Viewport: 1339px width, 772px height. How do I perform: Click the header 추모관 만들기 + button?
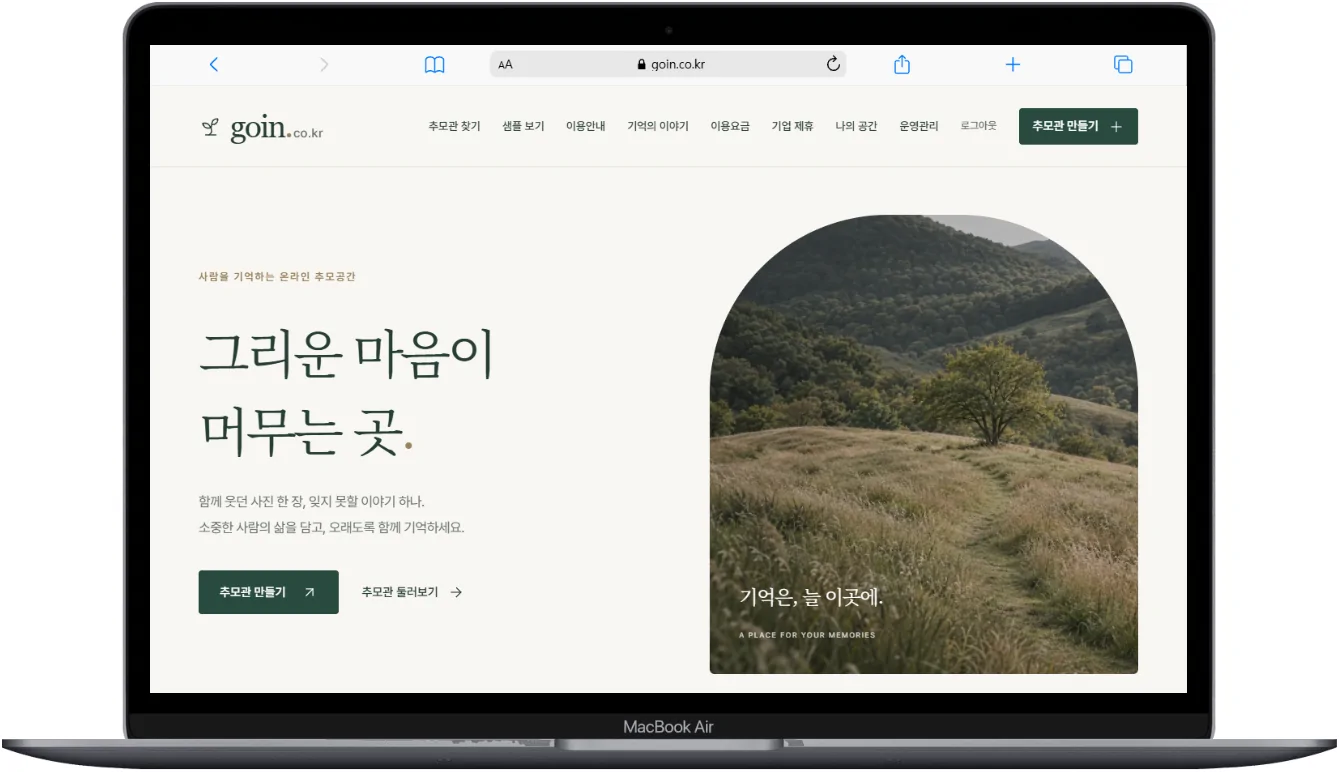[1078, 126]
